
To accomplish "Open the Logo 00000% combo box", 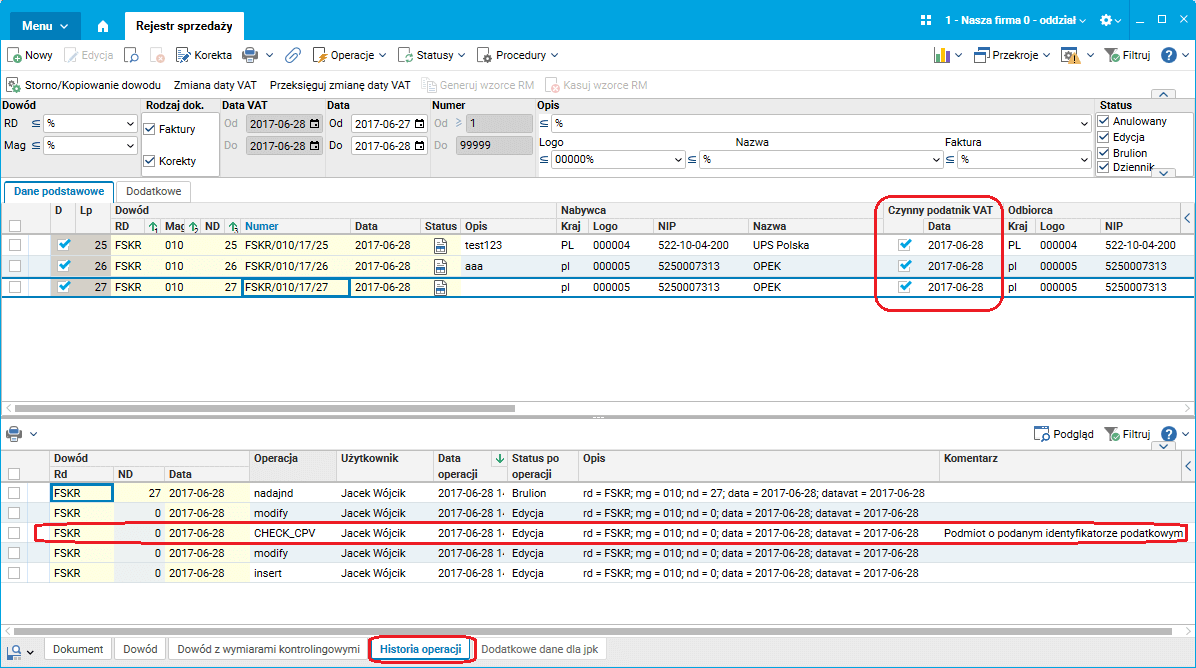I will point(618,159).
